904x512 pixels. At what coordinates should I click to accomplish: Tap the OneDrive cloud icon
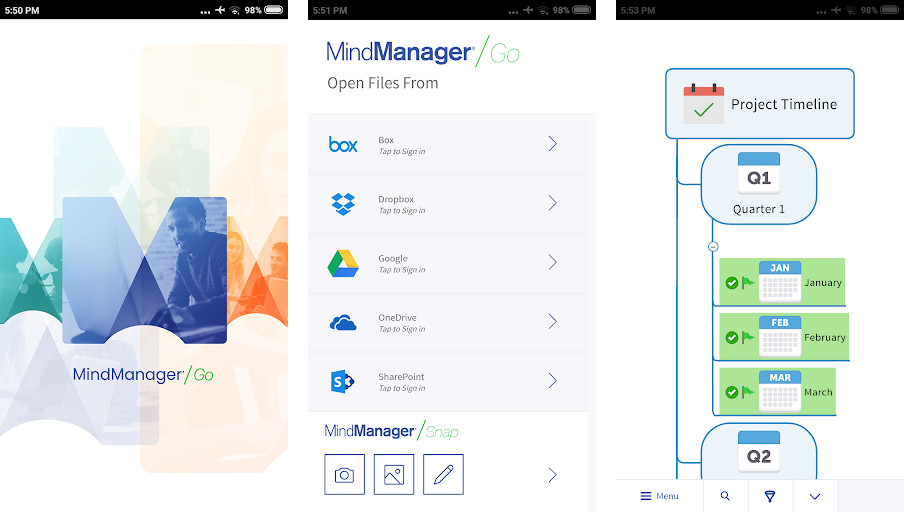pyautogui.click(x=343, y=323)
